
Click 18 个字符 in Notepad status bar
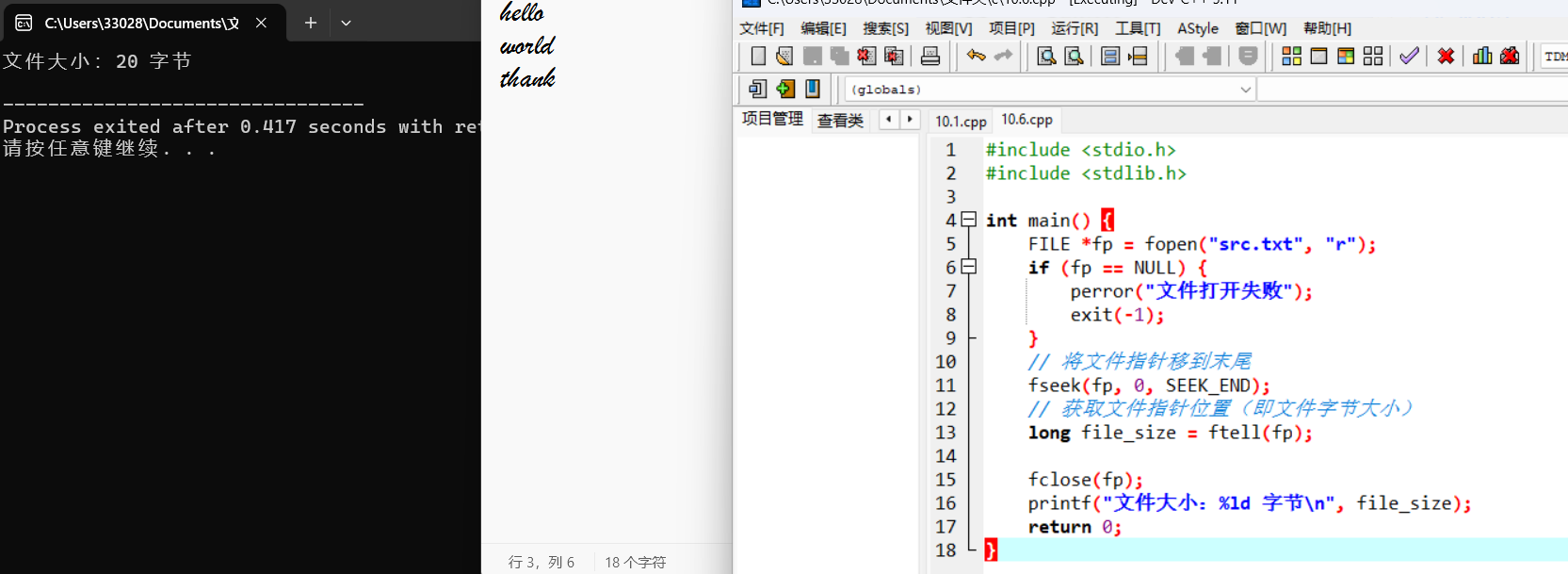635,562
